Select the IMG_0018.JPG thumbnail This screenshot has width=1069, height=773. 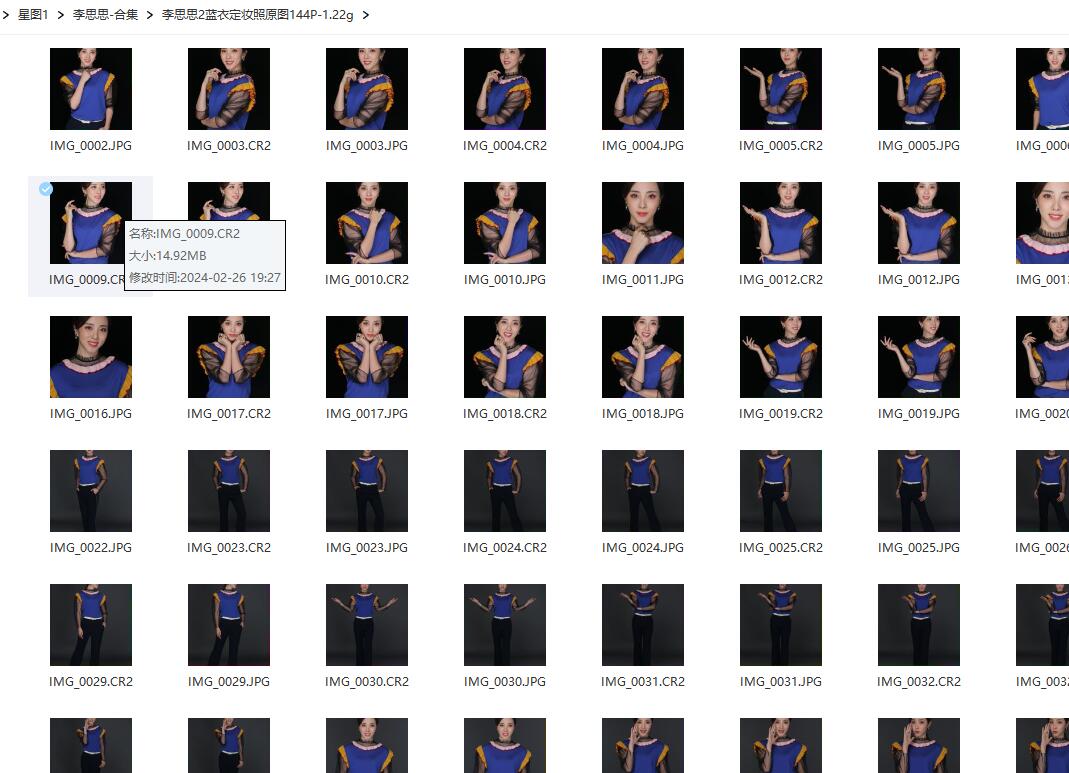click(x=643, y=357)
